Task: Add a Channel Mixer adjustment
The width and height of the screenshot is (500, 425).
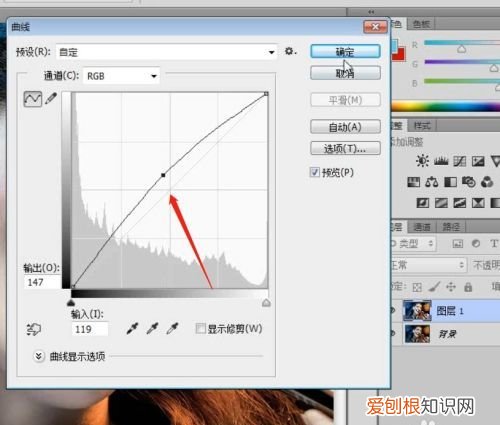Action: coord(487,182)
